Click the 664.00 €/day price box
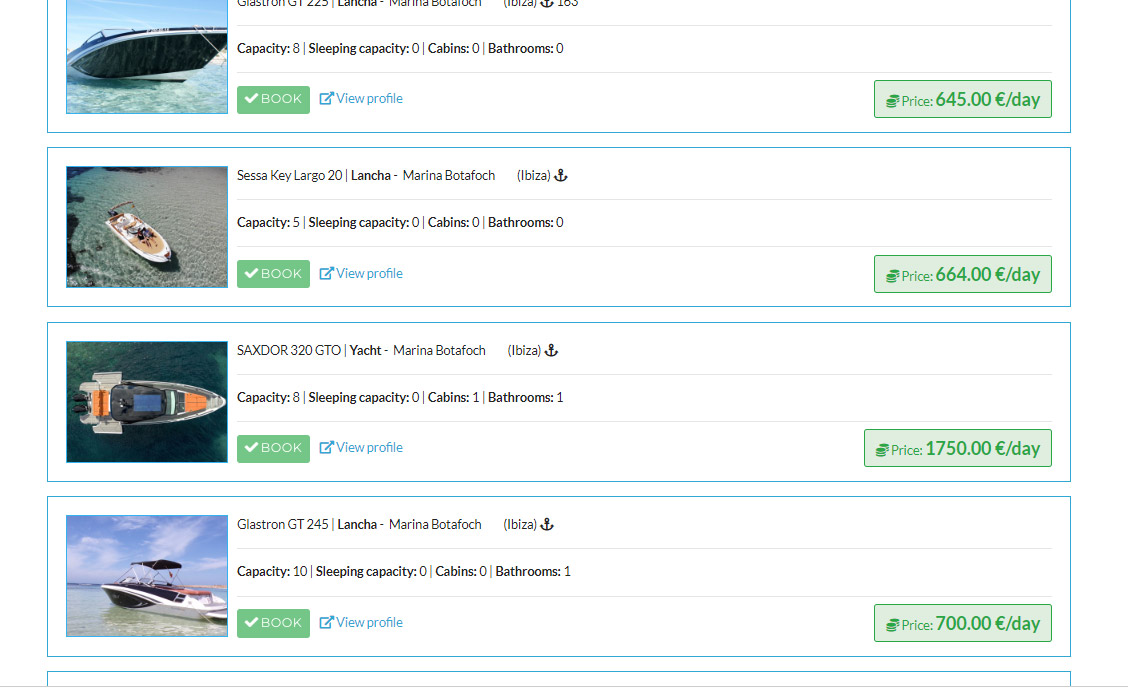Viewport: 1128px width, 690px height. click(963, 274)
